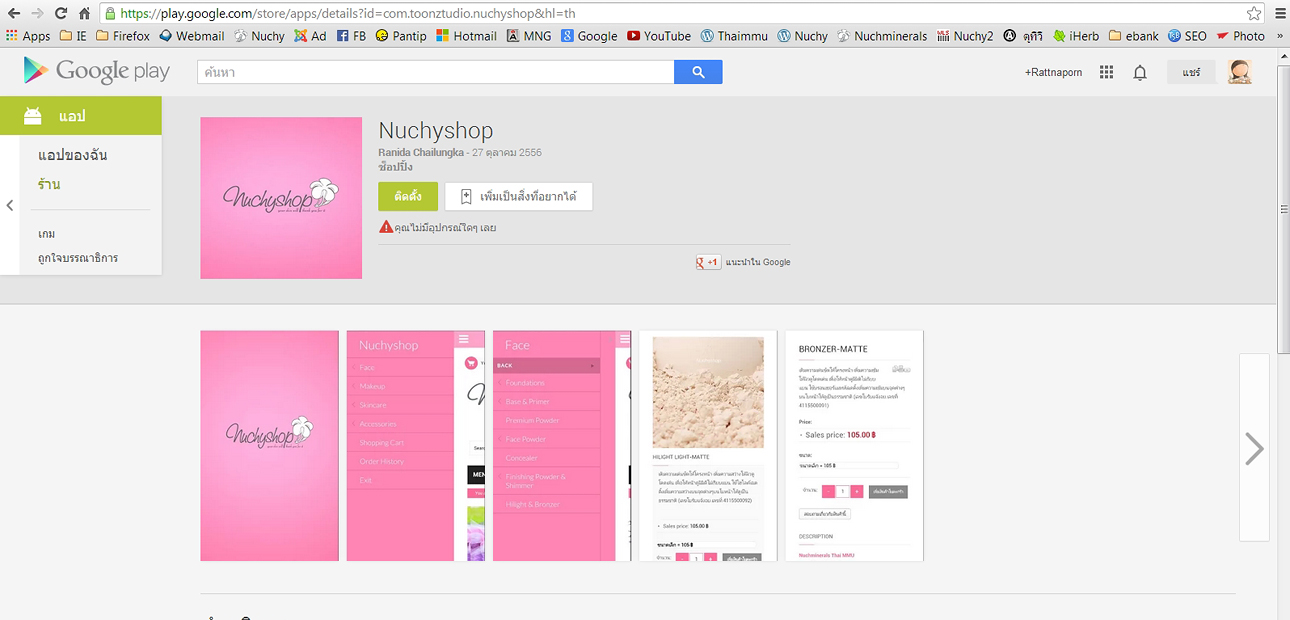Open the YouTube bookmark
Viewport: 1290px width, 620px height.
tap(659, 36)
